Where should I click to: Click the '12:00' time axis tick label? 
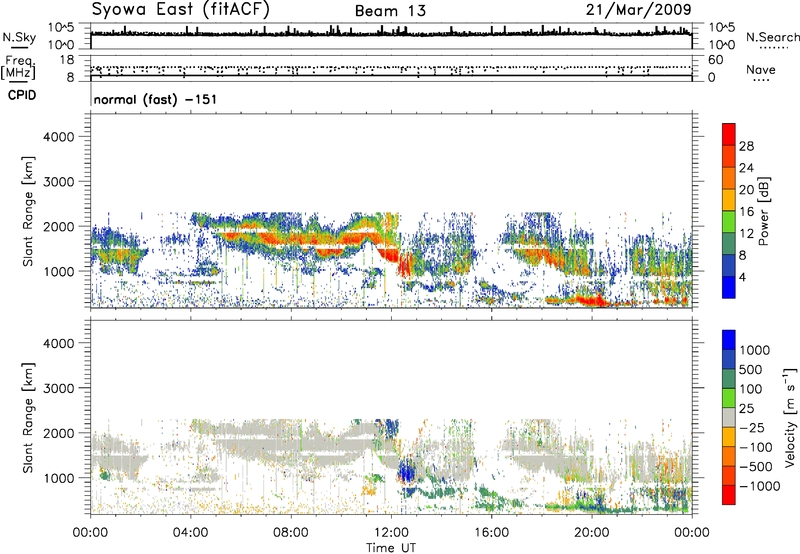click(391, 533)
